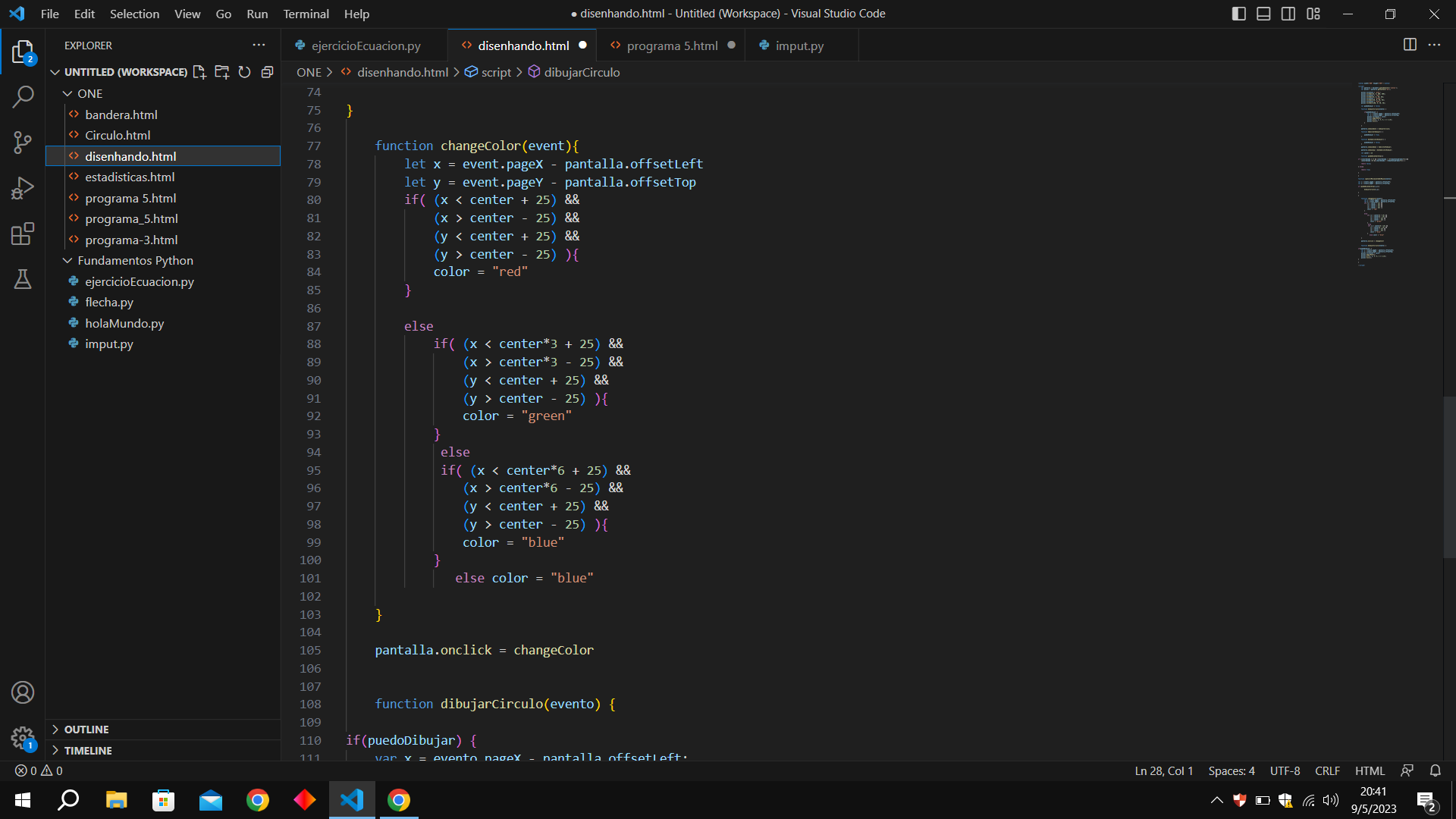Switch to imput.py tab

coord(799,45)
